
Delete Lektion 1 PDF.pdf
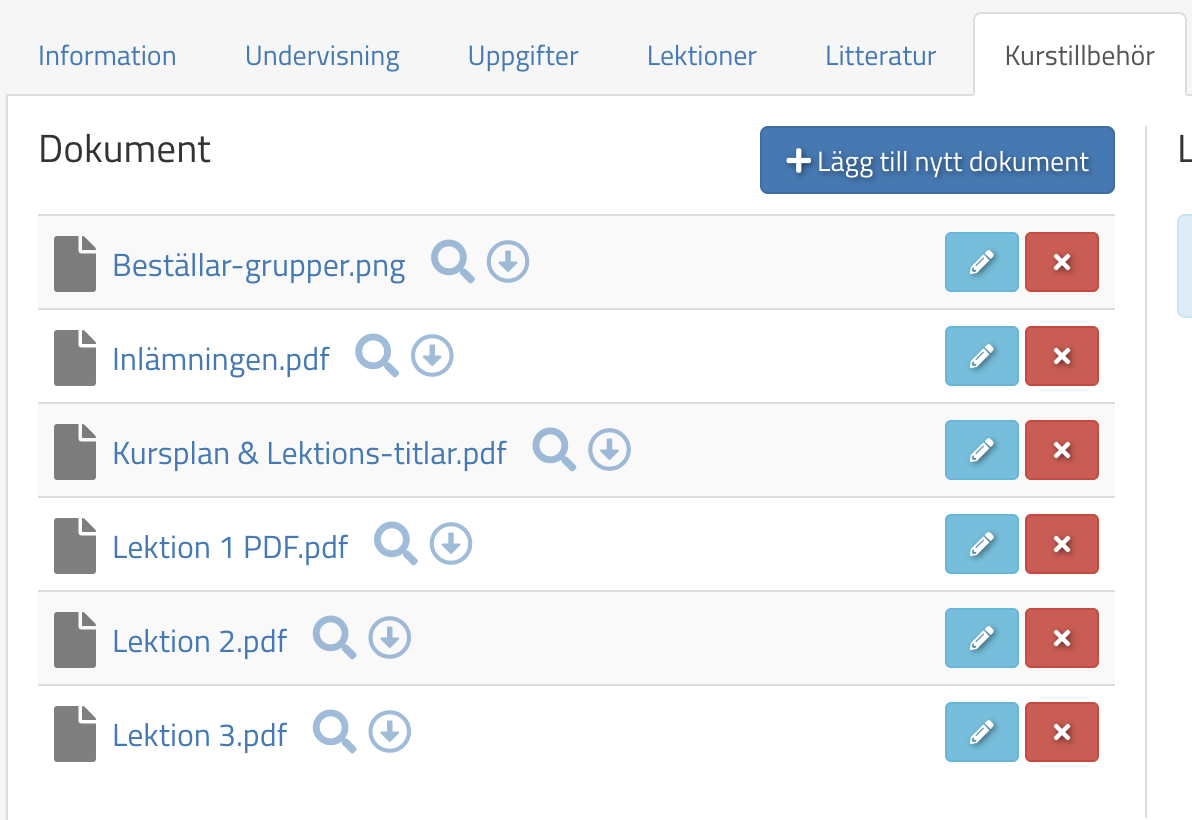[1061, 544]
